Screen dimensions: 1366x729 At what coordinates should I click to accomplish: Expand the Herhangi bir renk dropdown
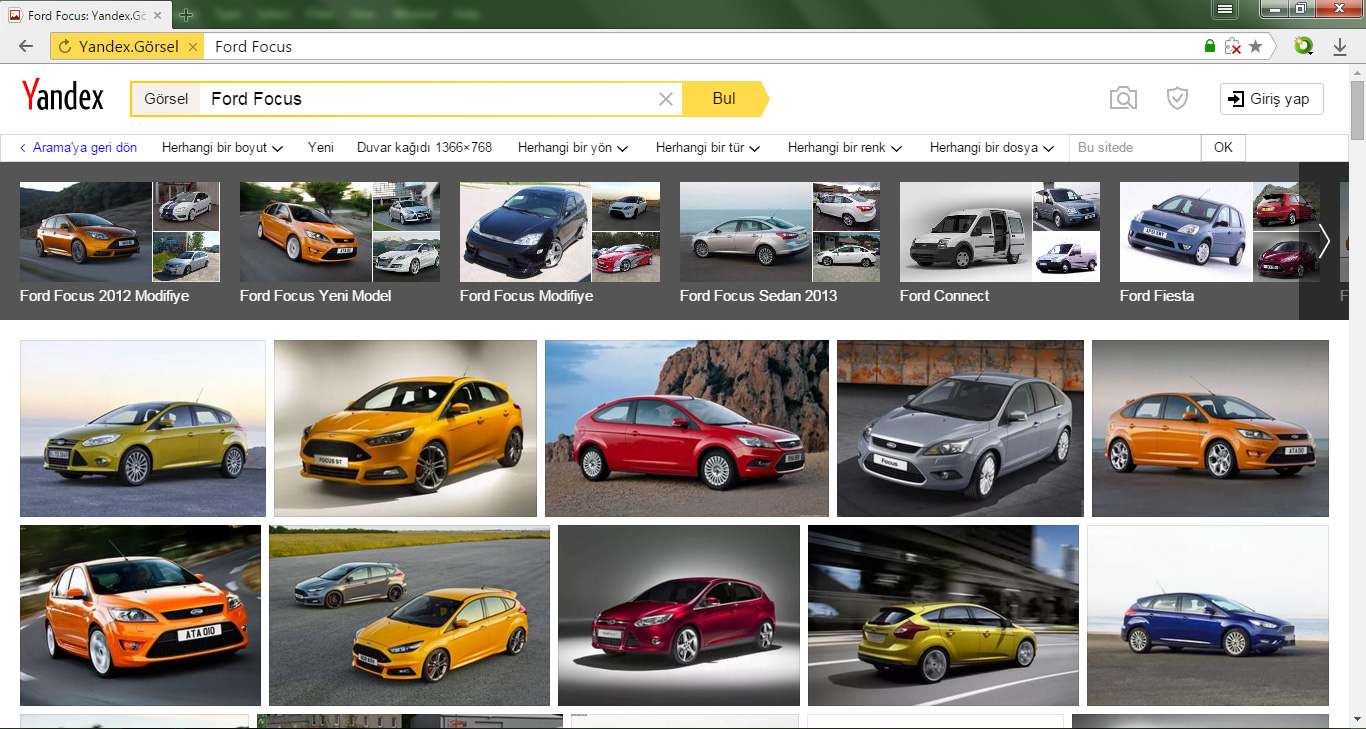click(844, 147)
